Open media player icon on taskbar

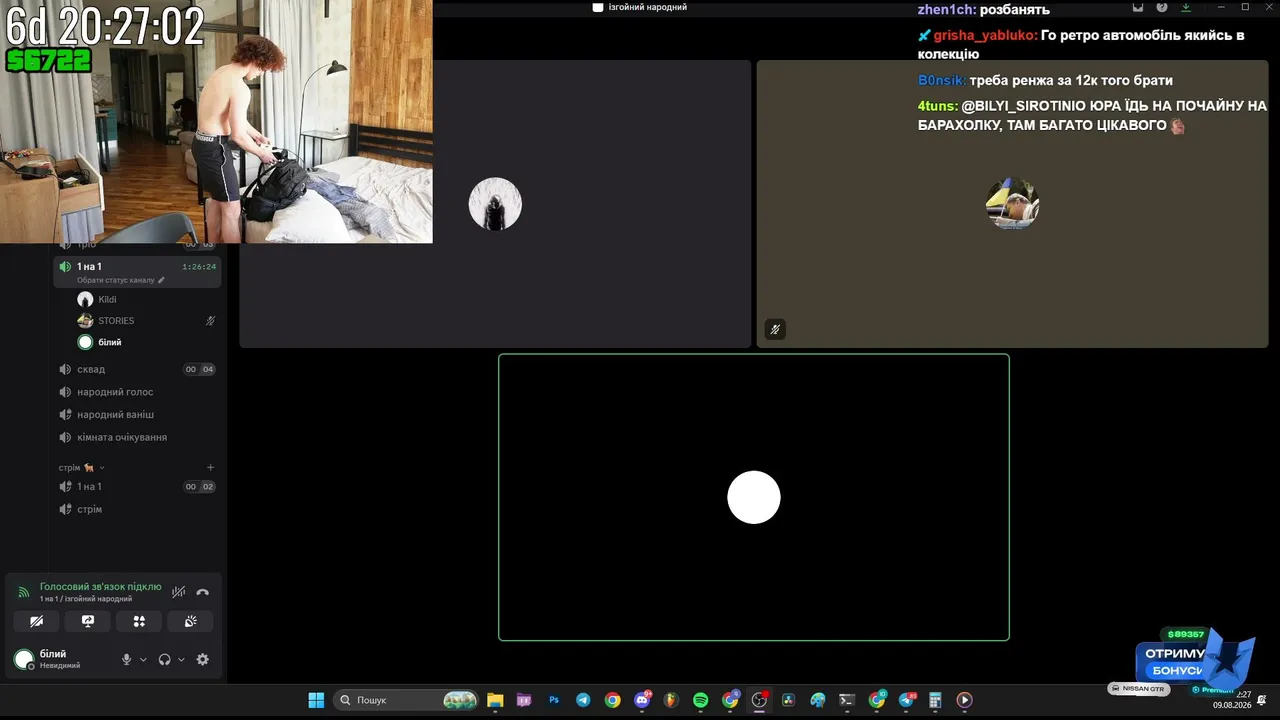[965, 700]
